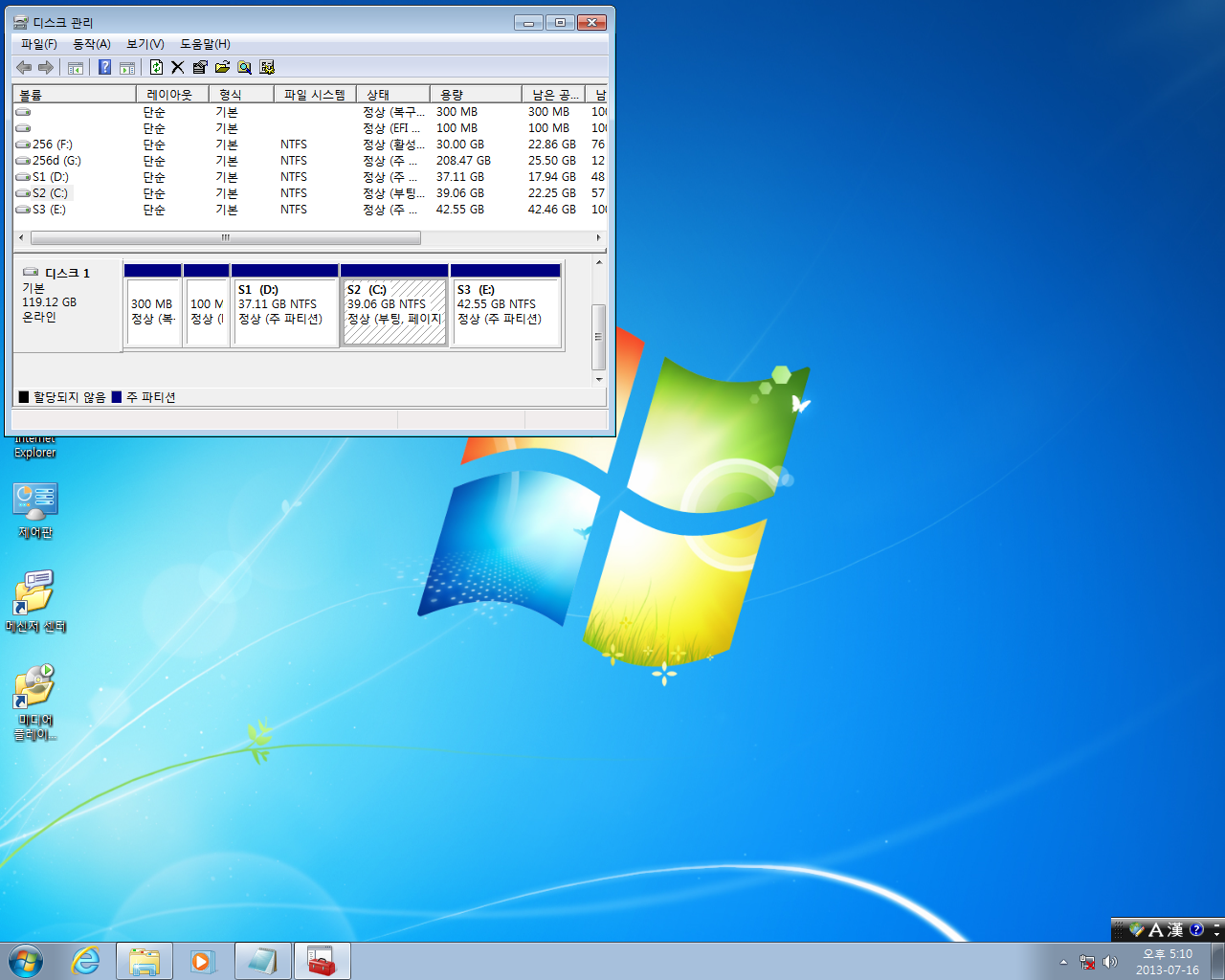Sort by the 볼륨 column header

75,95
